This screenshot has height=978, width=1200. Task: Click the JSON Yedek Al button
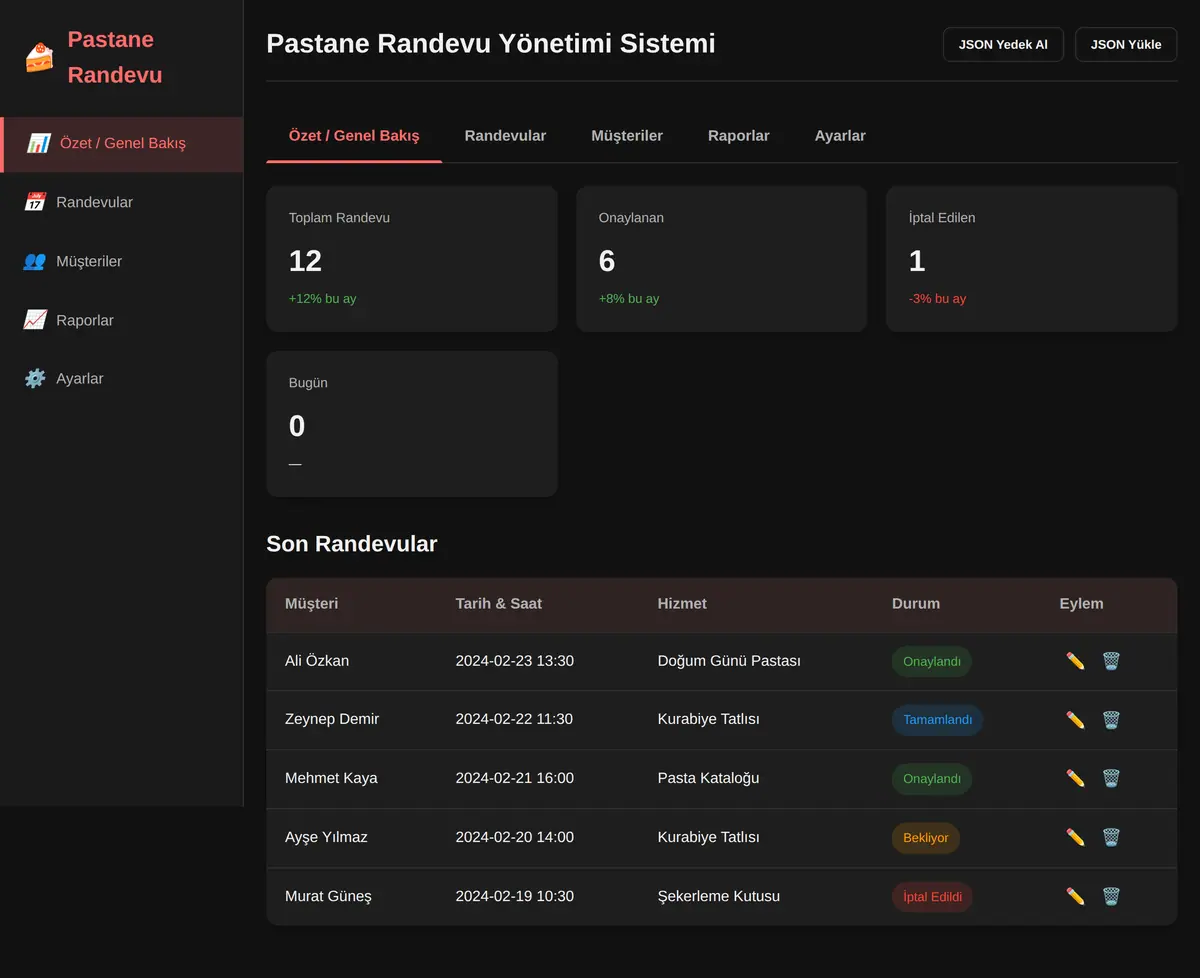point(1003,44)
